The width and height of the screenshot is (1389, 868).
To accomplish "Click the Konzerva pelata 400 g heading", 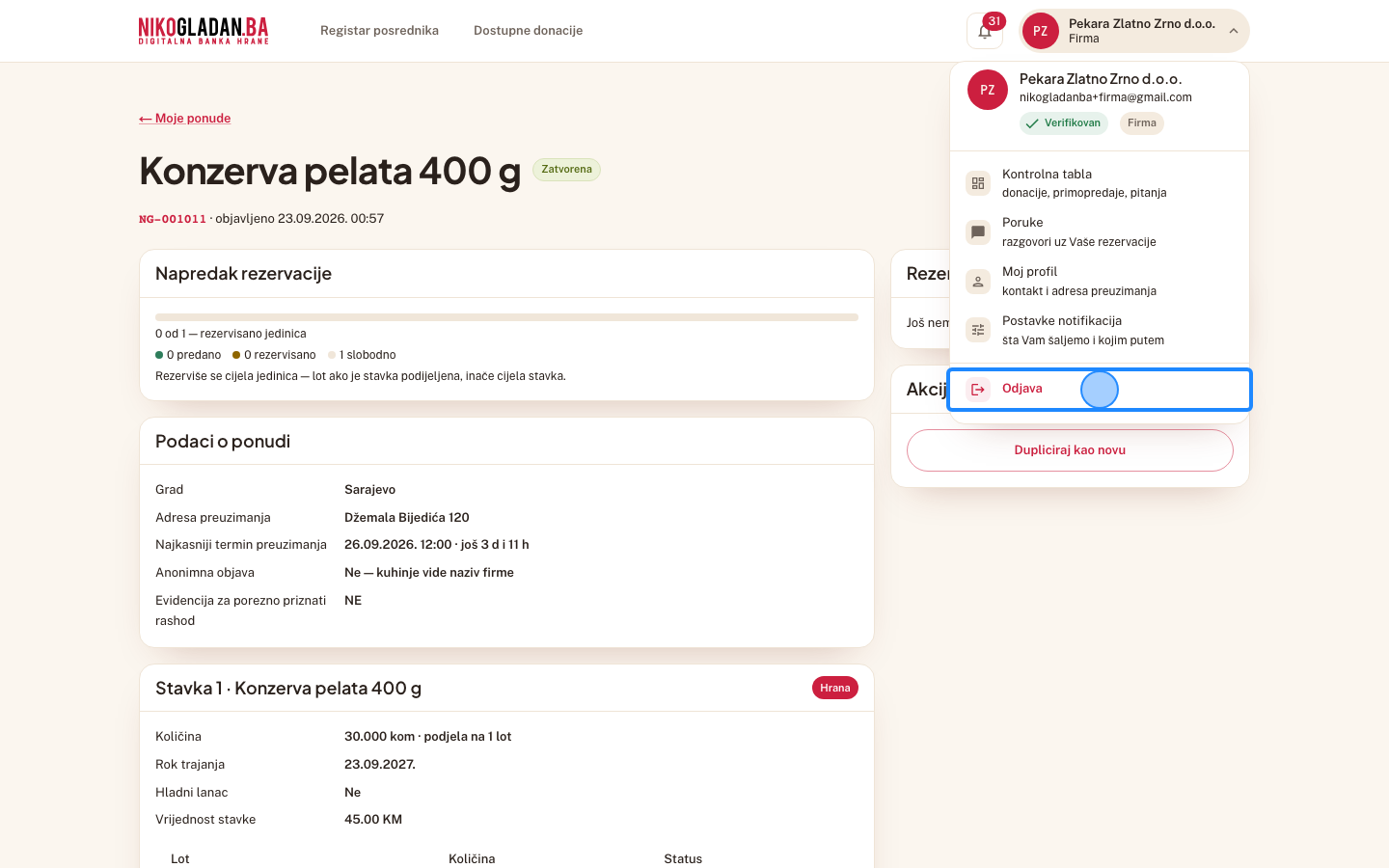I will (330, 171).
